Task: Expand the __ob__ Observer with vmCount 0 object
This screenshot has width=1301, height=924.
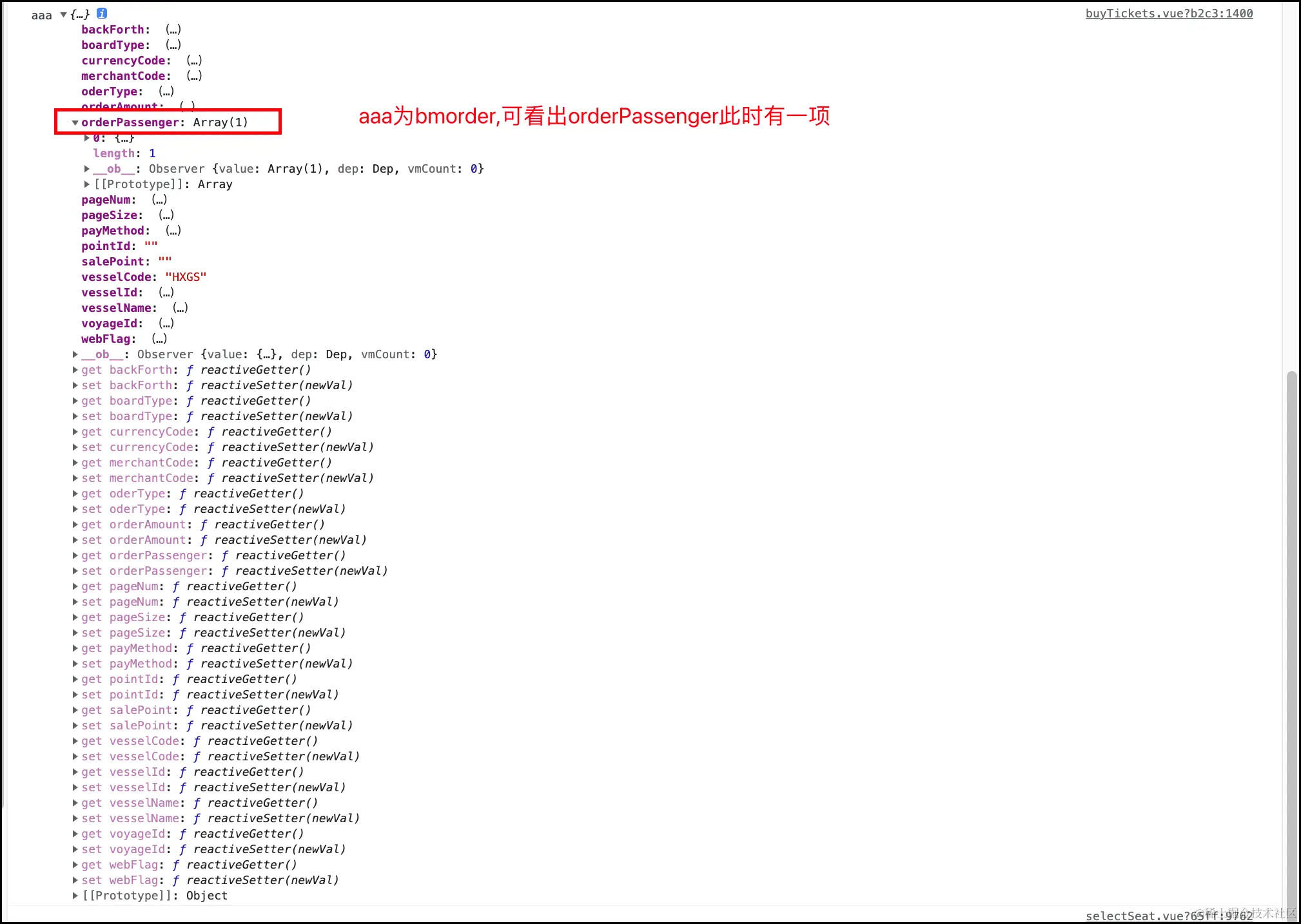Action: tap(75, 354)
